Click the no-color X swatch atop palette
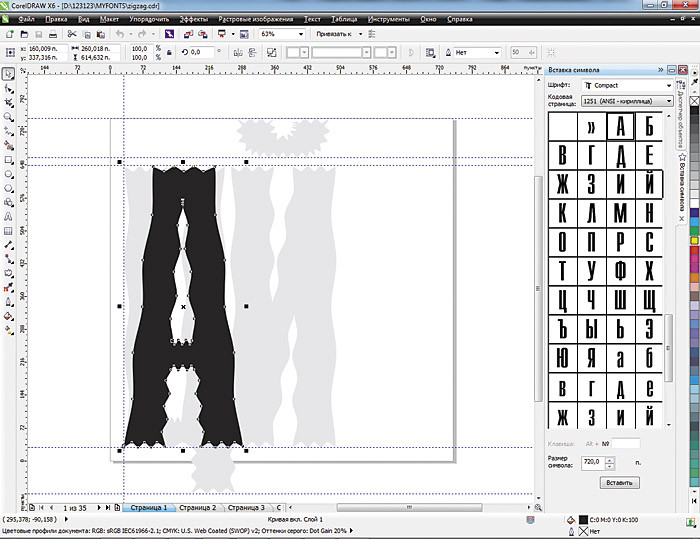 (695, 101)
